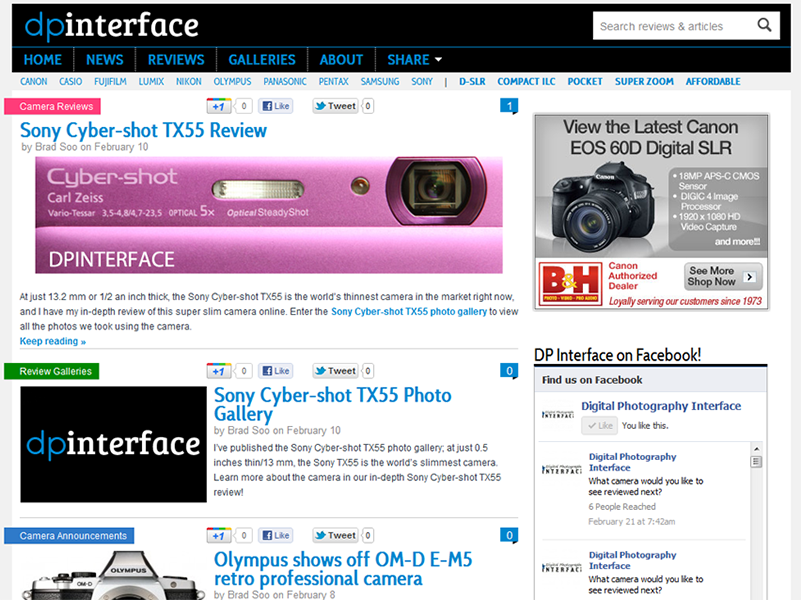Click the Camera Announcements category tag
Image resolution: width=801 pixels, height=600 pixels.
click(x=69, y=536)
